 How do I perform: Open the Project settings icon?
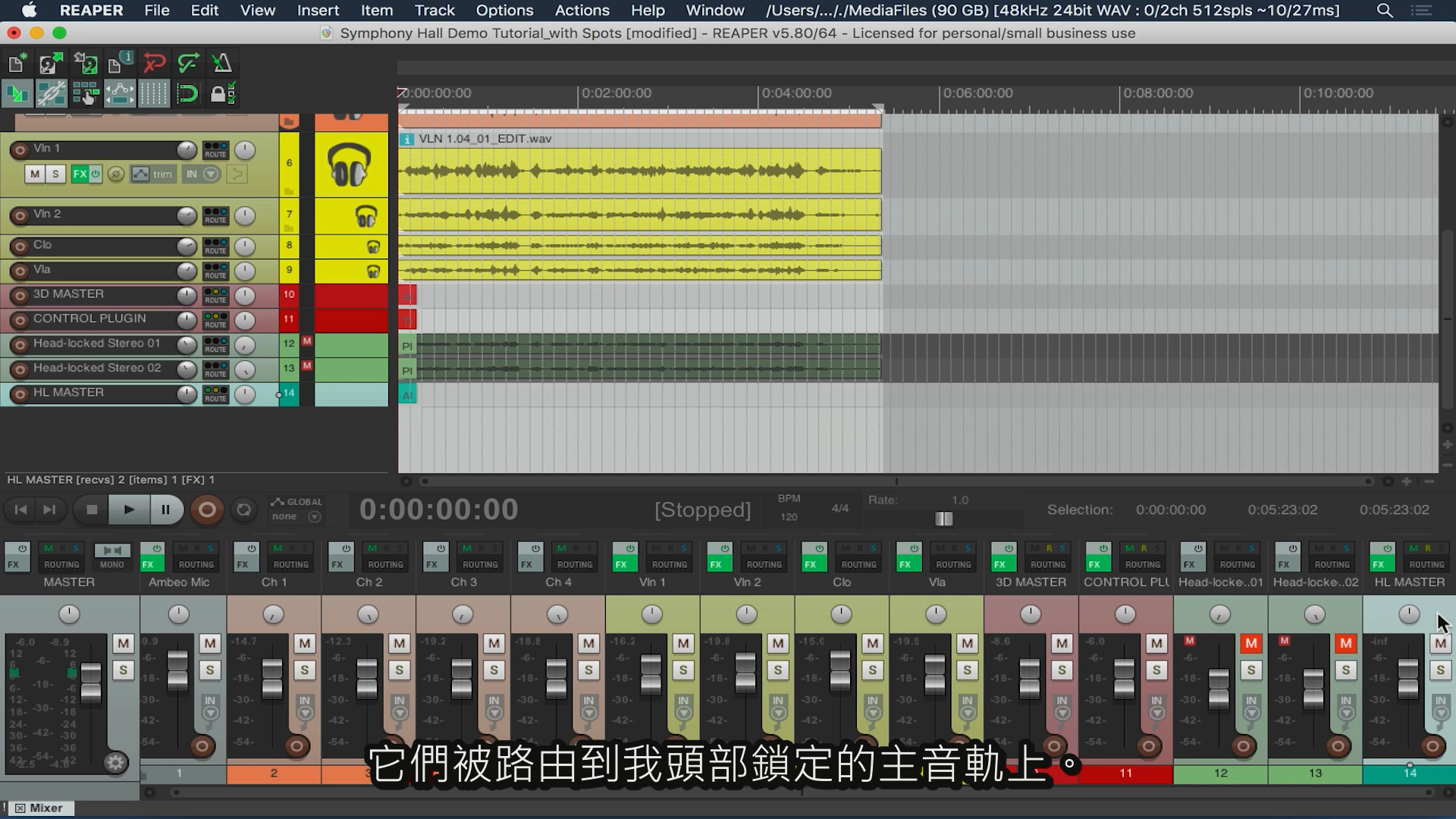(119, 63)
